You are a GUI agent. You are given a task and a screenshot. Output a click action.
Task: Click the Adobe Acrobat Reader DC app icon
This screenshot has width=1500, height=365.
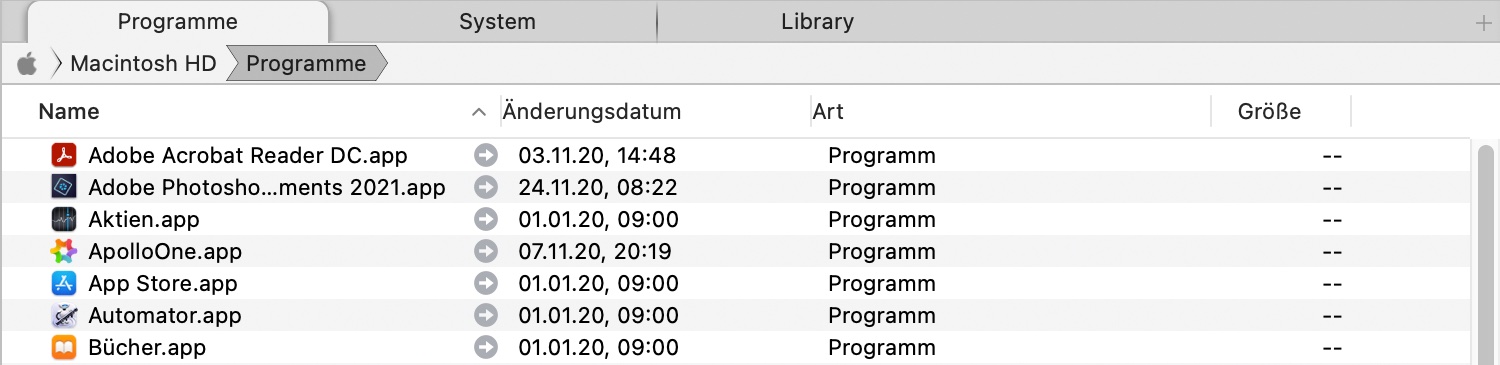[x=64, y=156]
